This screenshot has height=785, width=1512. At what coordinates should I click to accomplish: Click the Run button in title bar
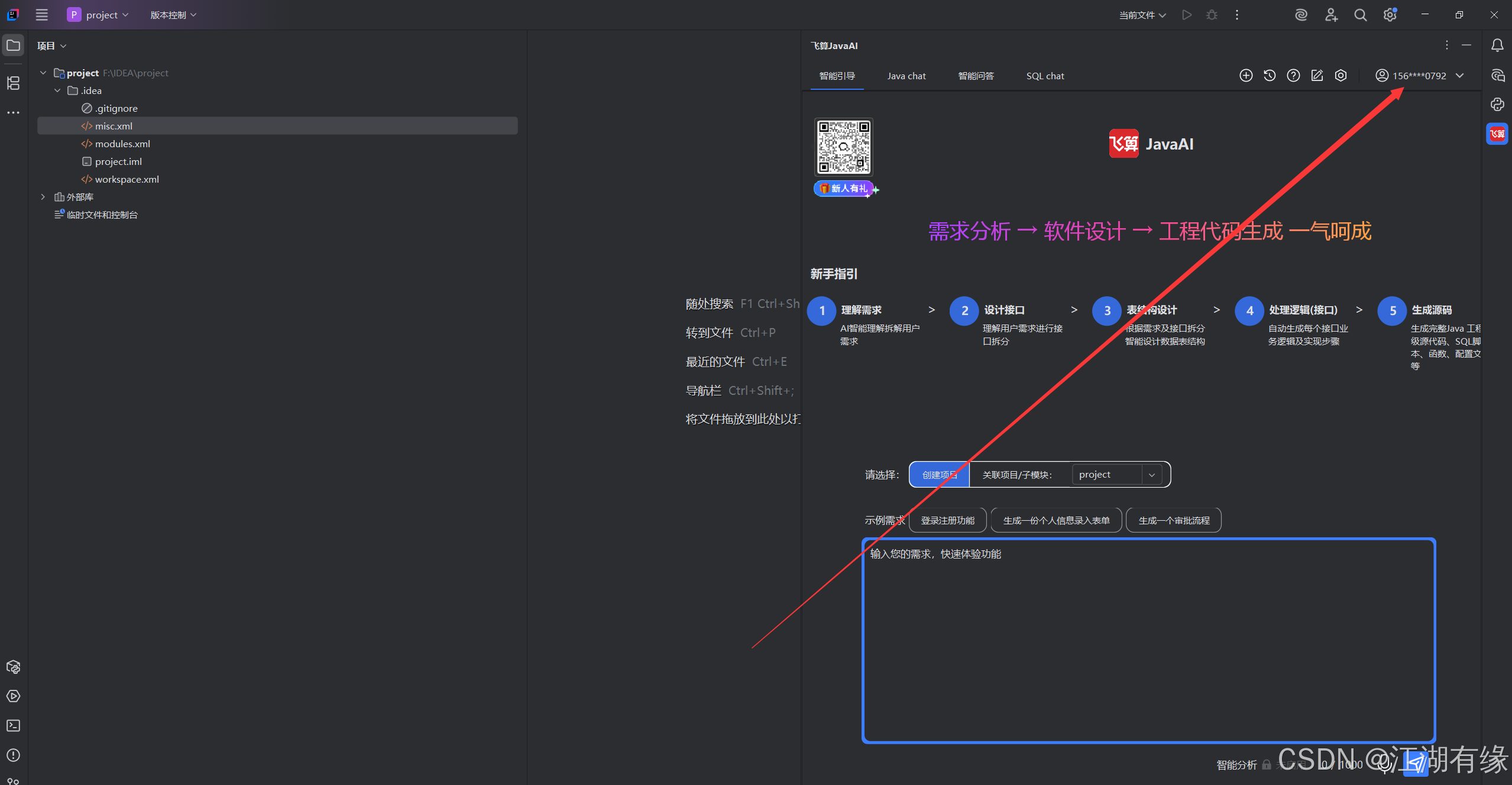1186,15
